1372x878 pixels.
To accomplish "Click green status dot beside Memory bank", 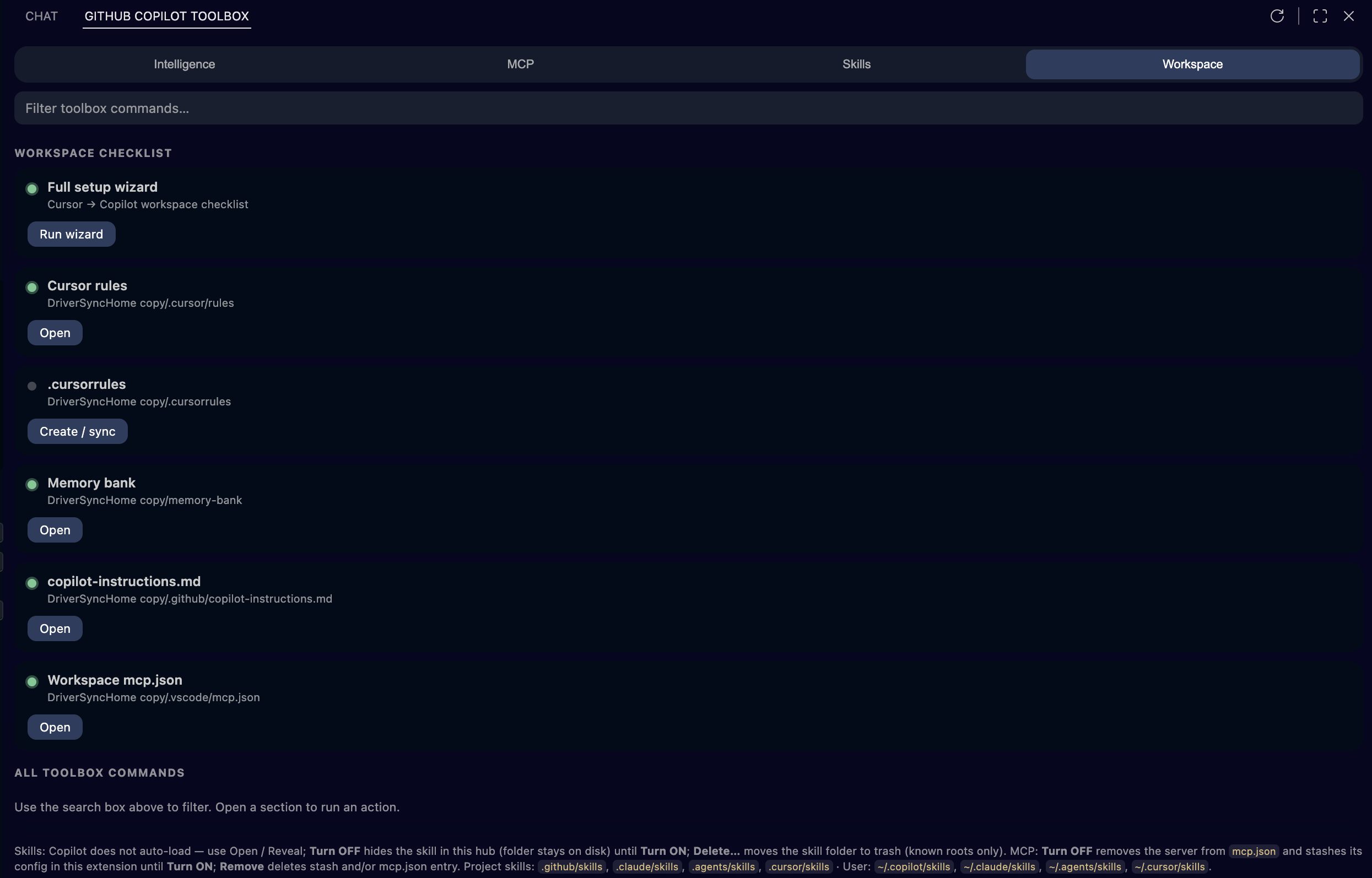I will (32, 485).
